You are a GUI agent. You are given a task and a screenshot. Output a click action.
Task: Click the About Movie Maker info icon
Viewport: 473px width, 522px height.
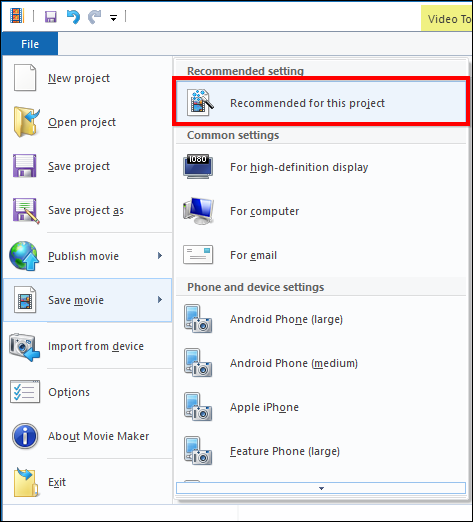coord(25,436)
